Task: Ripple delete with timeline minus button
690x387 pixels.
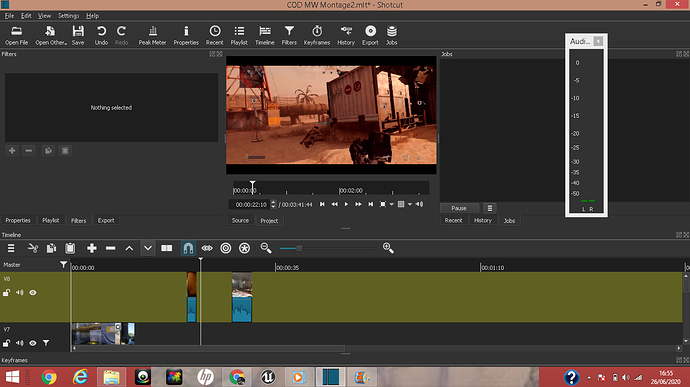Action: 110,248
